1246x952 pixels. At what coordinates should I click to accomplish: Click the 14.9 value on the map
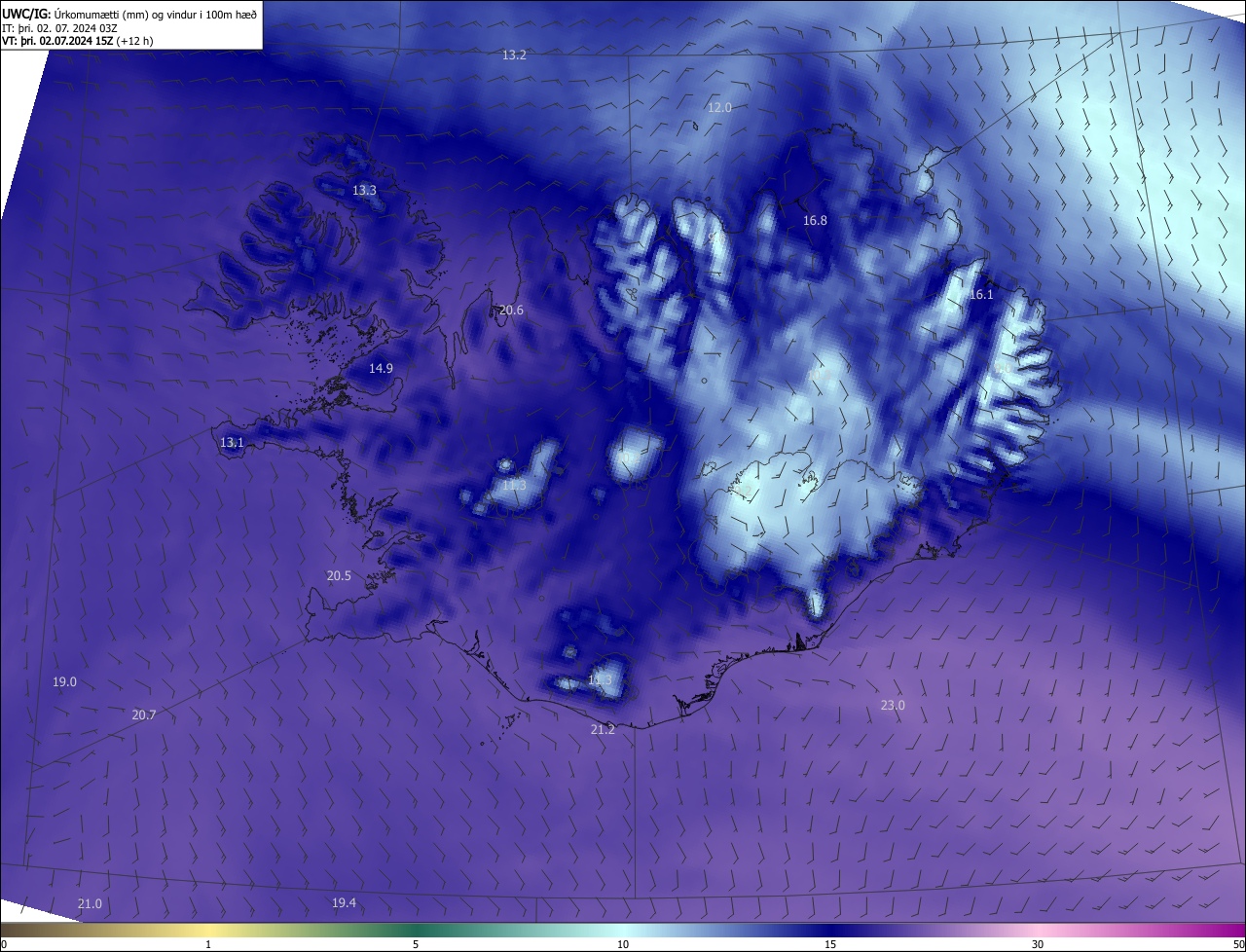(x=381, y=369)
